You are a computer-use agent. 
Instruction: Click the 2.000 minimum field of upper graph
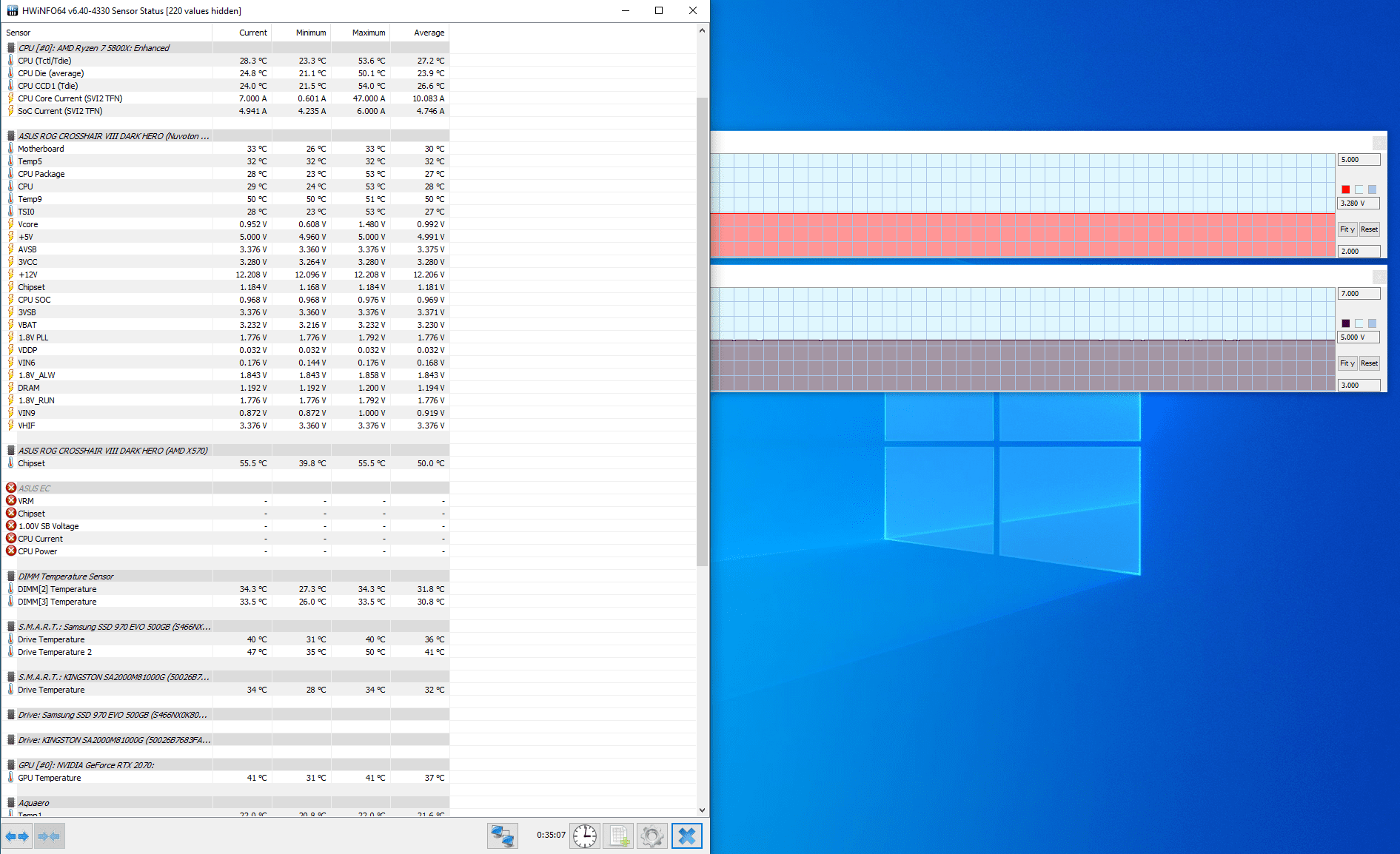1359,252
